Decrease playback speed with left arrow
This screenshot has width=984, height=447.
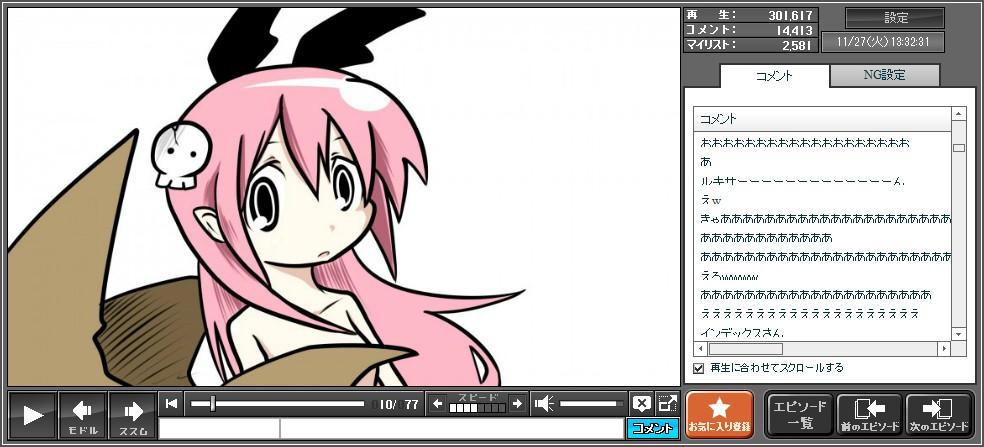click(x=437, y=404)
